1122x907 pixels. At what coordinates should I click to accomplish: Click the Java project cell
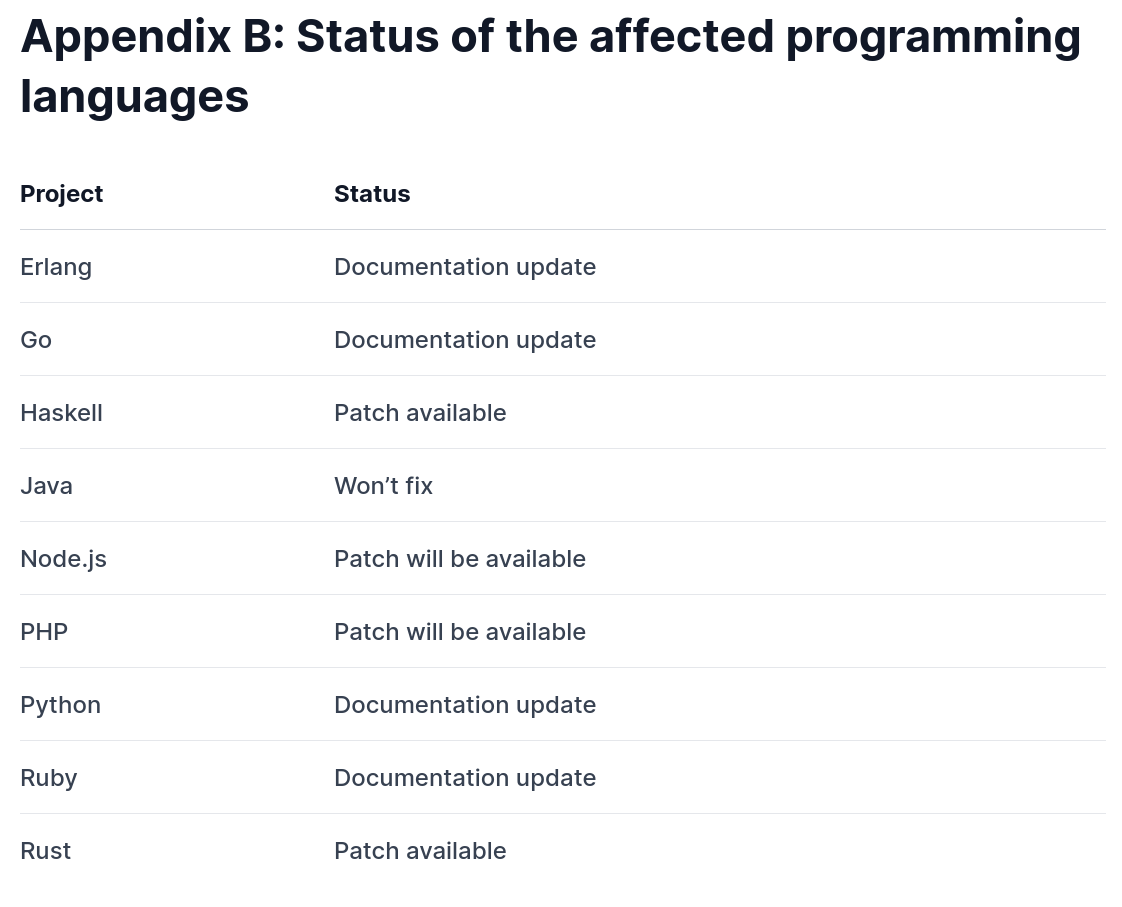(47, 486)
